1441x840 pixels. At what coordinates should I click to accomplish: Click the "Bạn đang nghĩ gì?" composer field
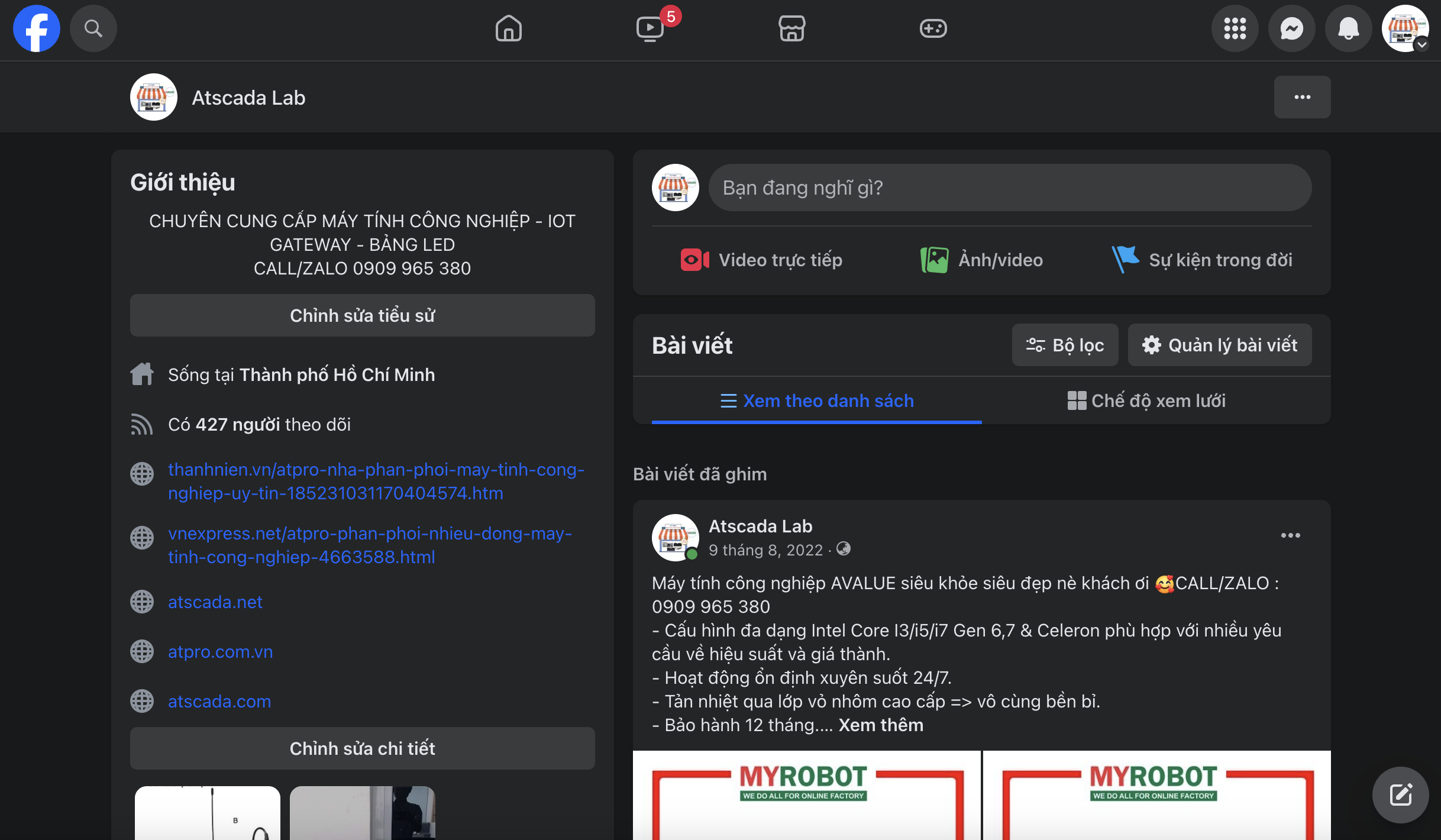coord(1010,188)
